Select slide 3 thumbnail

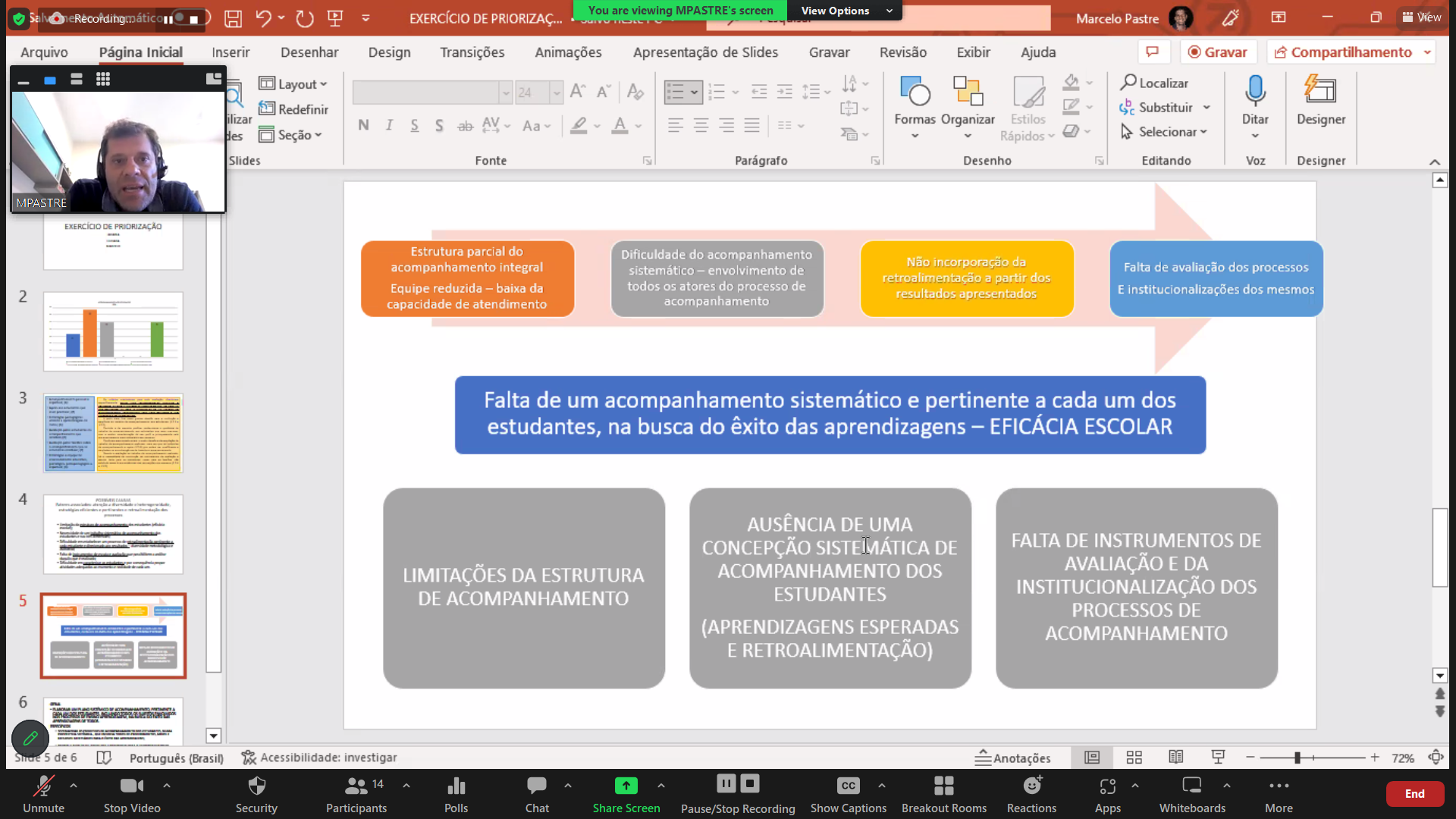point(113,433)
